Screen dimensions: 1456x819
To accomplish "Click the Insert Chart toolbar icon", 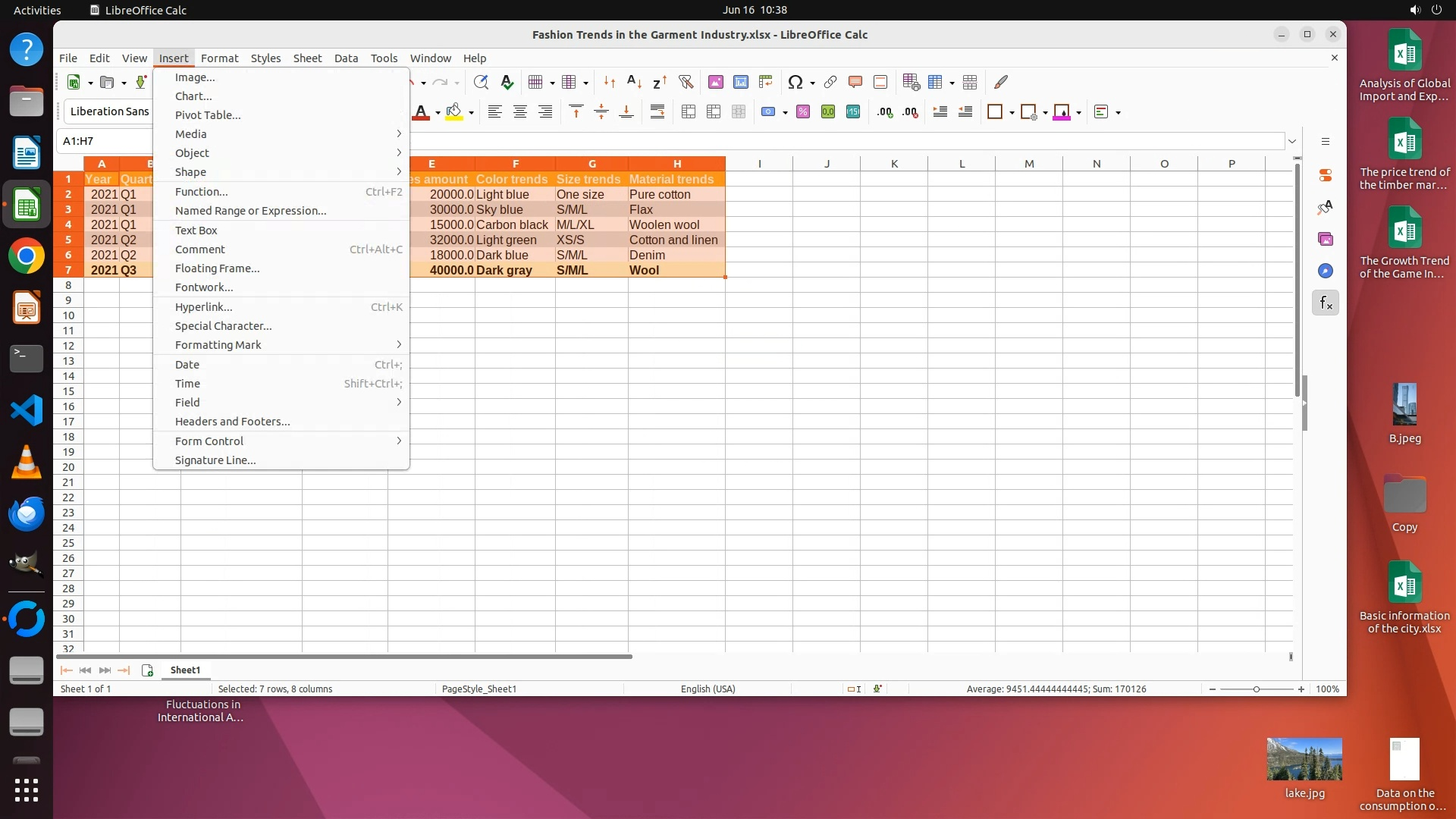I will pyautogui.click(x=741, y=82).
